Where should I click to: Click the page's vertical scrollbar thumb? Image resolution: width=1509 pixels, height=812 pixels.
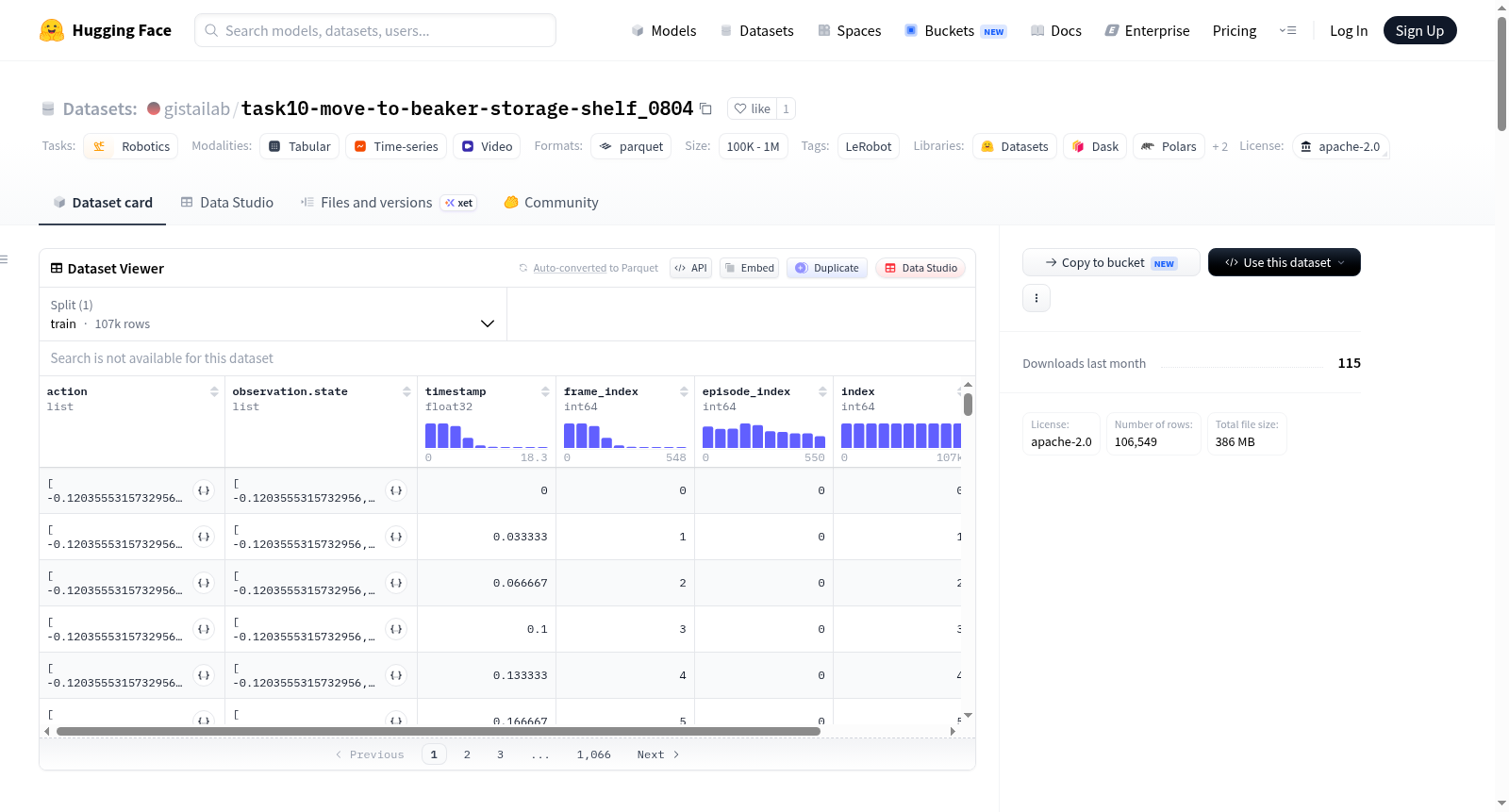pos(1502,74)
